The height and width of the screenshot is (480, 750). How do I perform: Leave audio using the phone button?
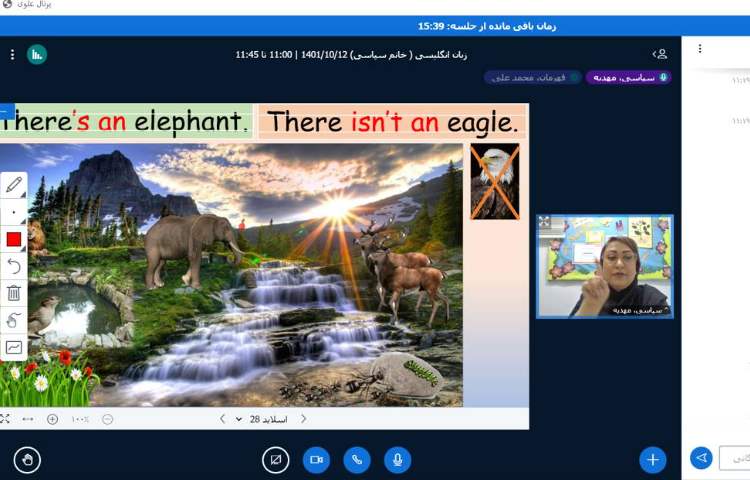[357, 459]
